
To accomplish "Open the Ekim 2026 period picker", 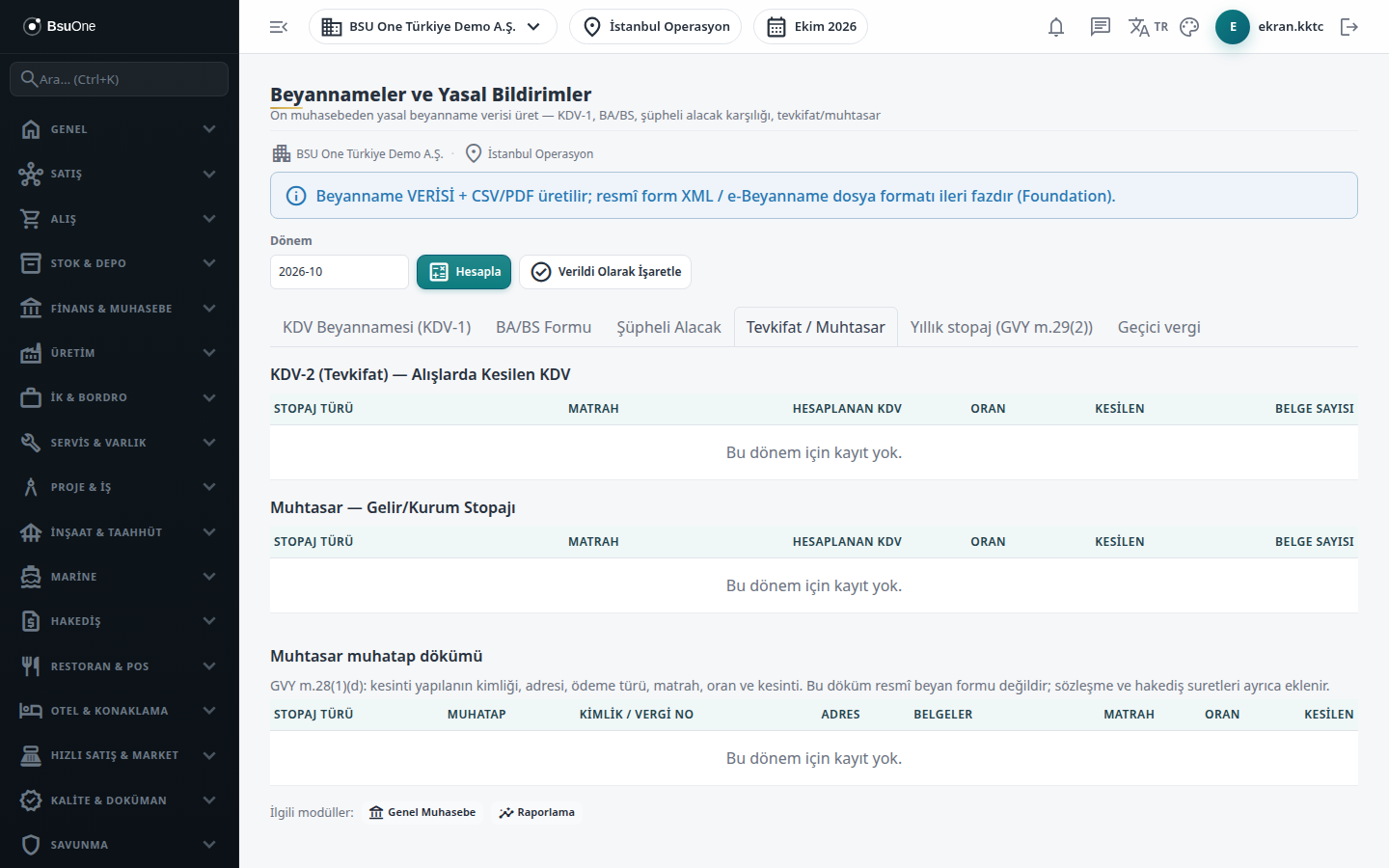I will (810, 27).
